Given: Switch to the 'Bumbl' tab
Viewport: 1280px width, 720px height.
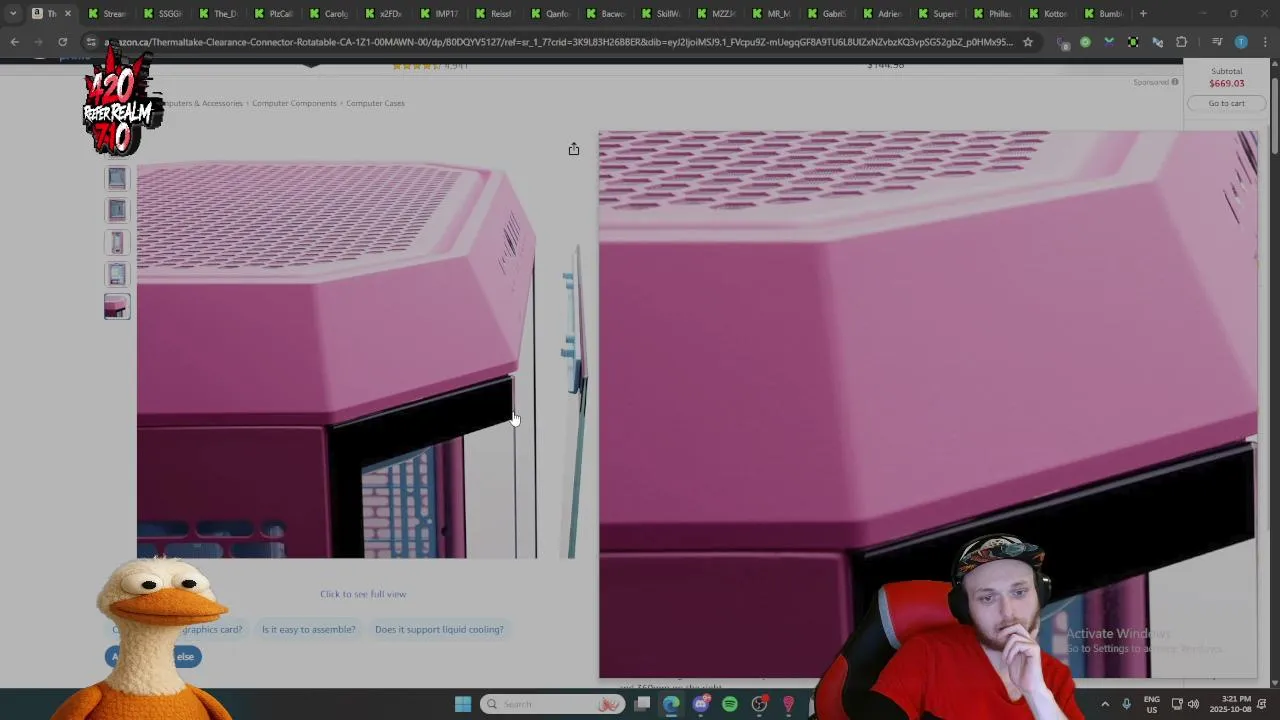Looking at the screenshot, I should pos(1103,14).
